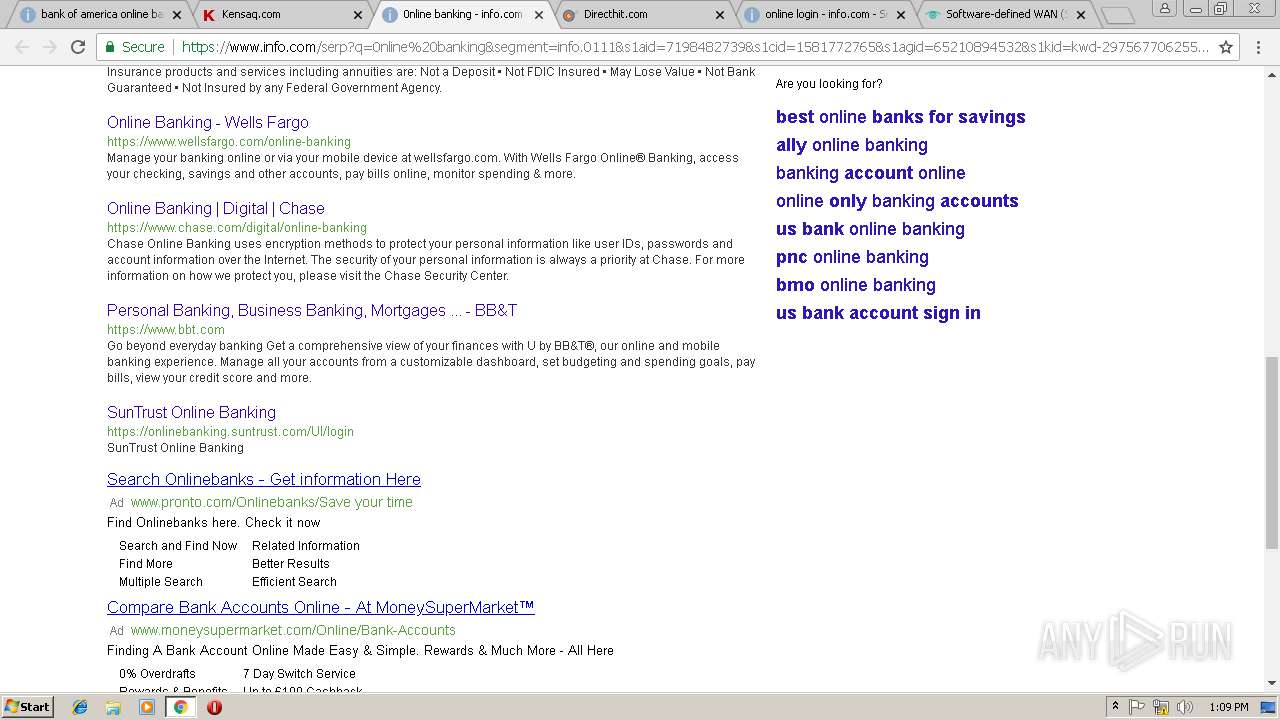Screen dimensions: 1280x720
Task: Open Windows Explorer folder icon in taskbar
Action: coord(113,707)
